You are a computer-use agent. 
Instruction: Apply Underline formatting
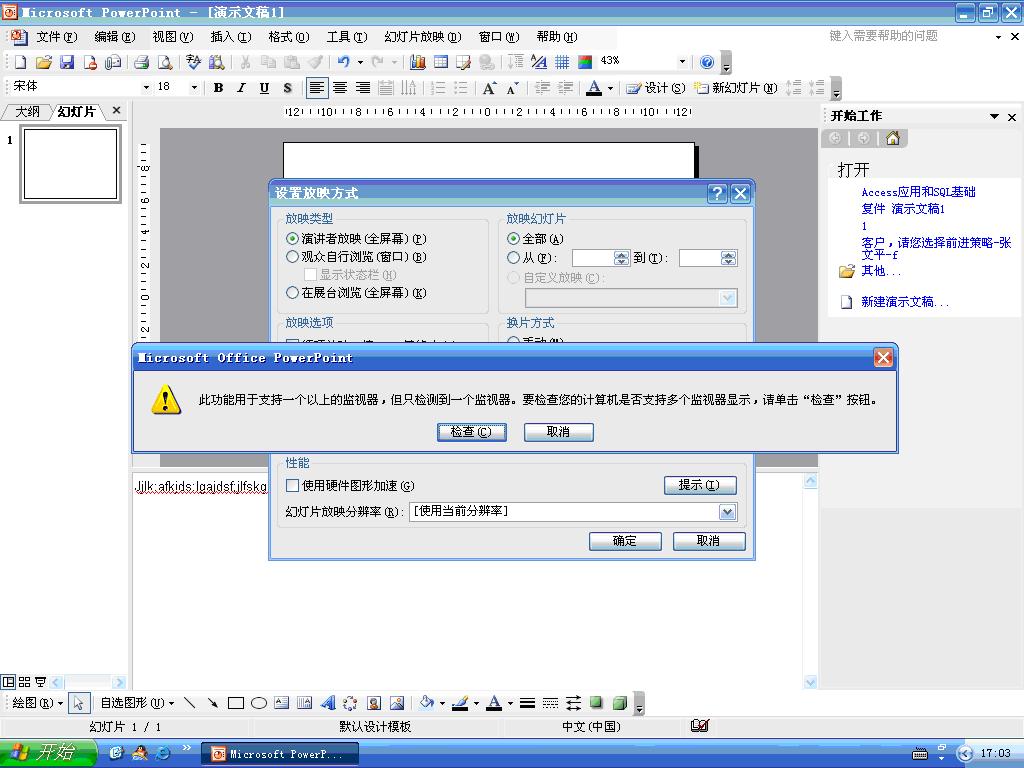(264, 88)
